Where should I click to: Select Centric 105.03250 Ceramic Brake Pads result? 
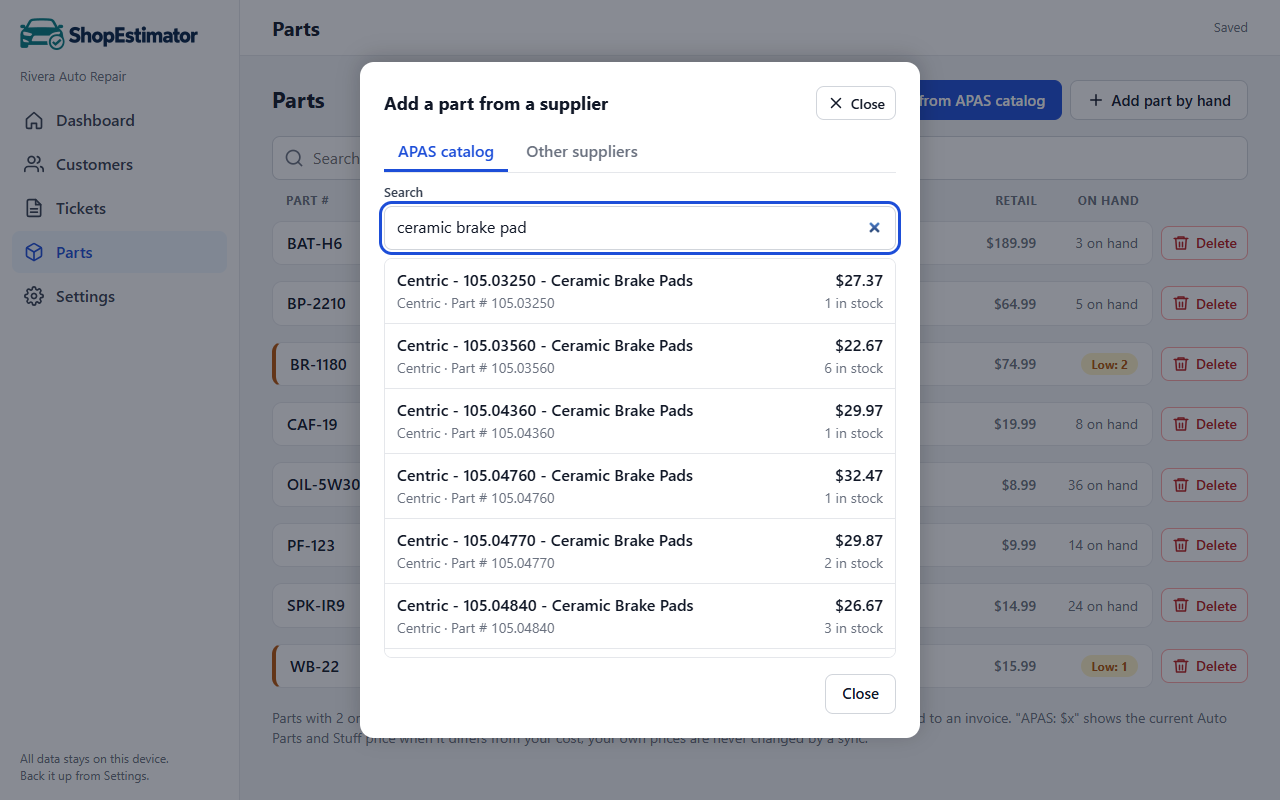tap(640, 291)
